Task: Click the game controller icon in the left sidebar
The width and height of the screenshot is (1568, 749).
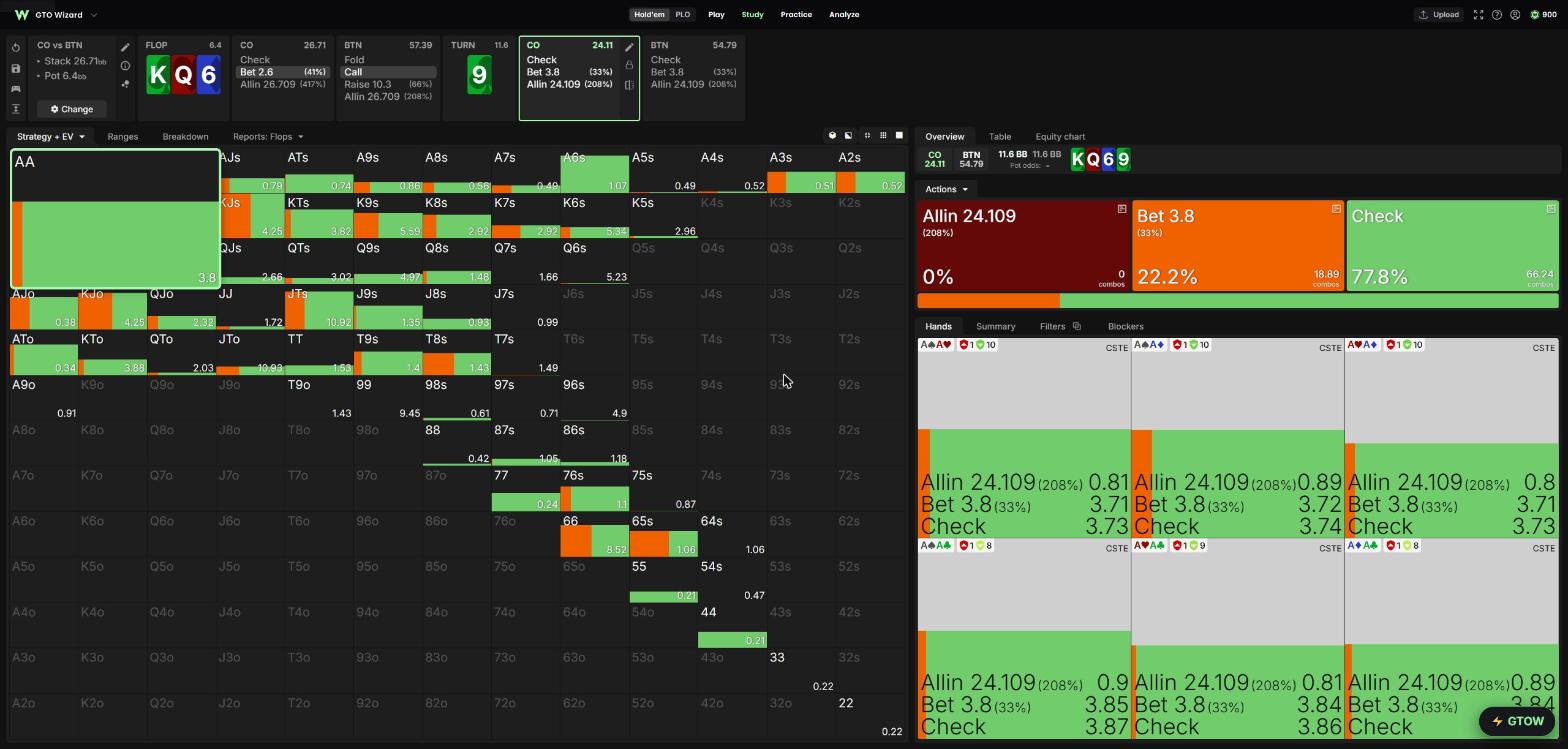Action: point(16,89)
